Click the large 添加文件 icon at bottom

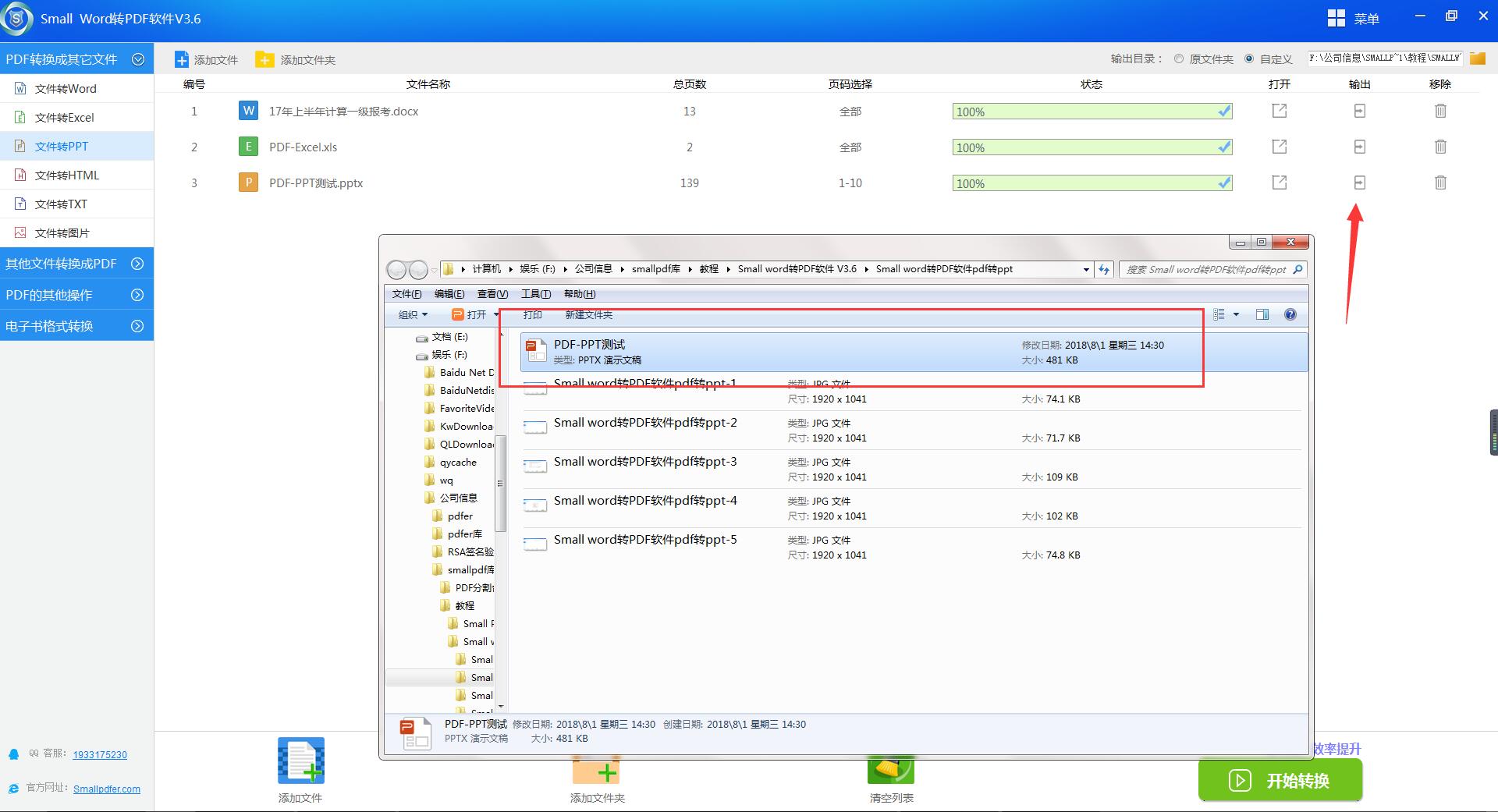pos(301,761)
